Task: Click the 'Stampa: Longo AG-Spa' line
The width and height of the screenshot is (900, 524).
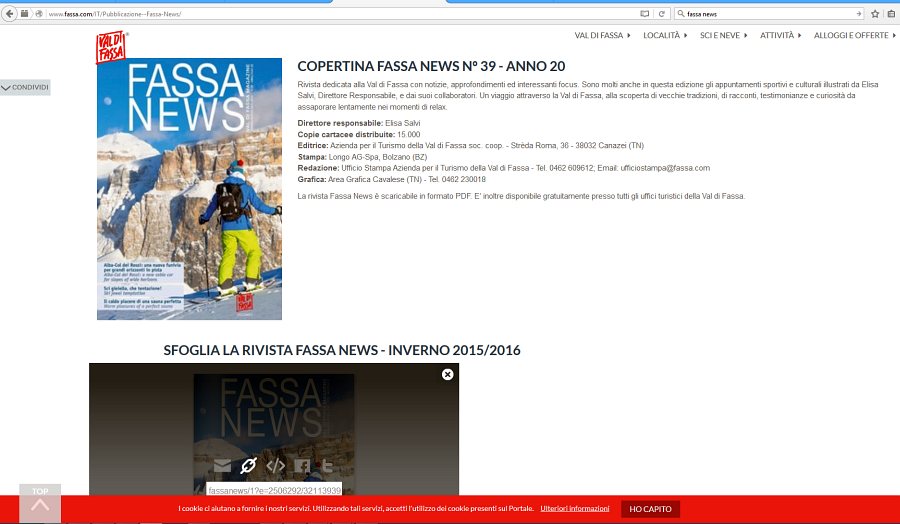Action: [362, 157]
